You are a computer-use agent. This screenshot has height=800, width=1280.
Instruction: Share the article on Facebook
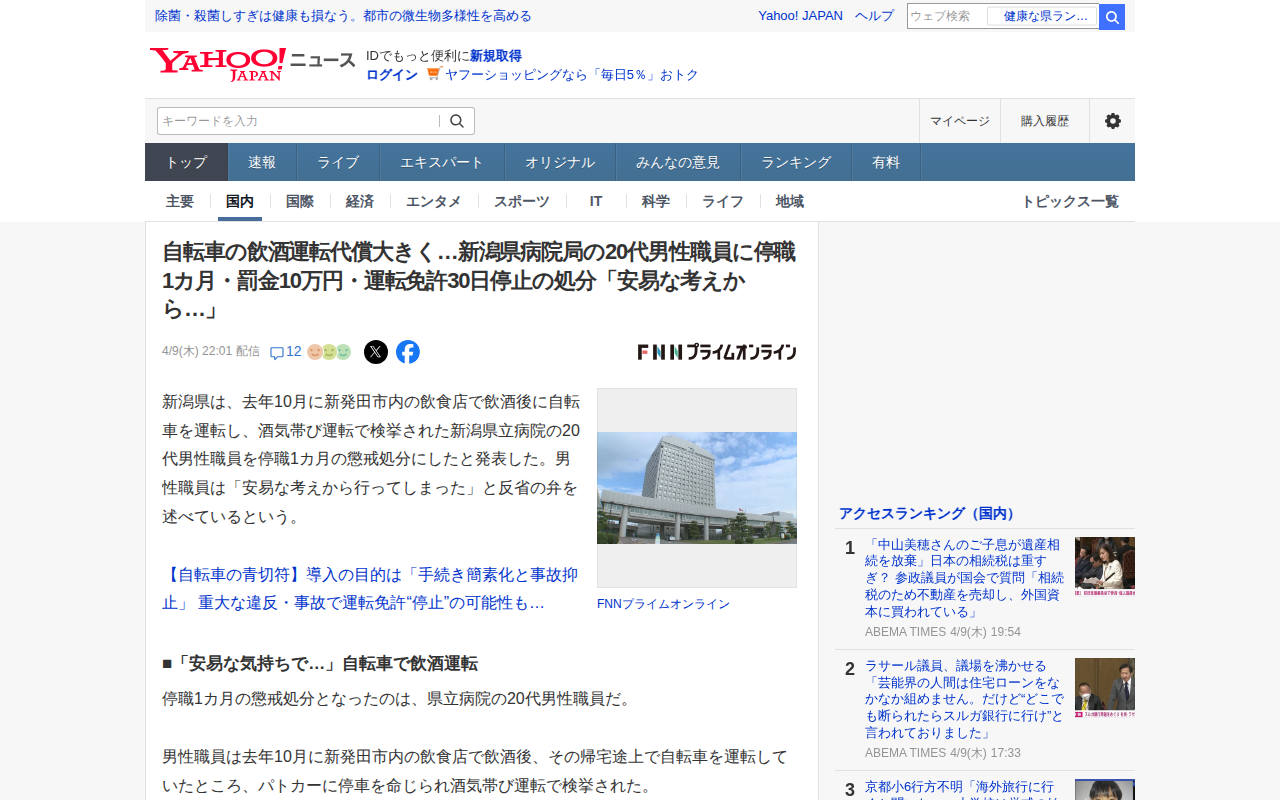(x=408, y=352)
